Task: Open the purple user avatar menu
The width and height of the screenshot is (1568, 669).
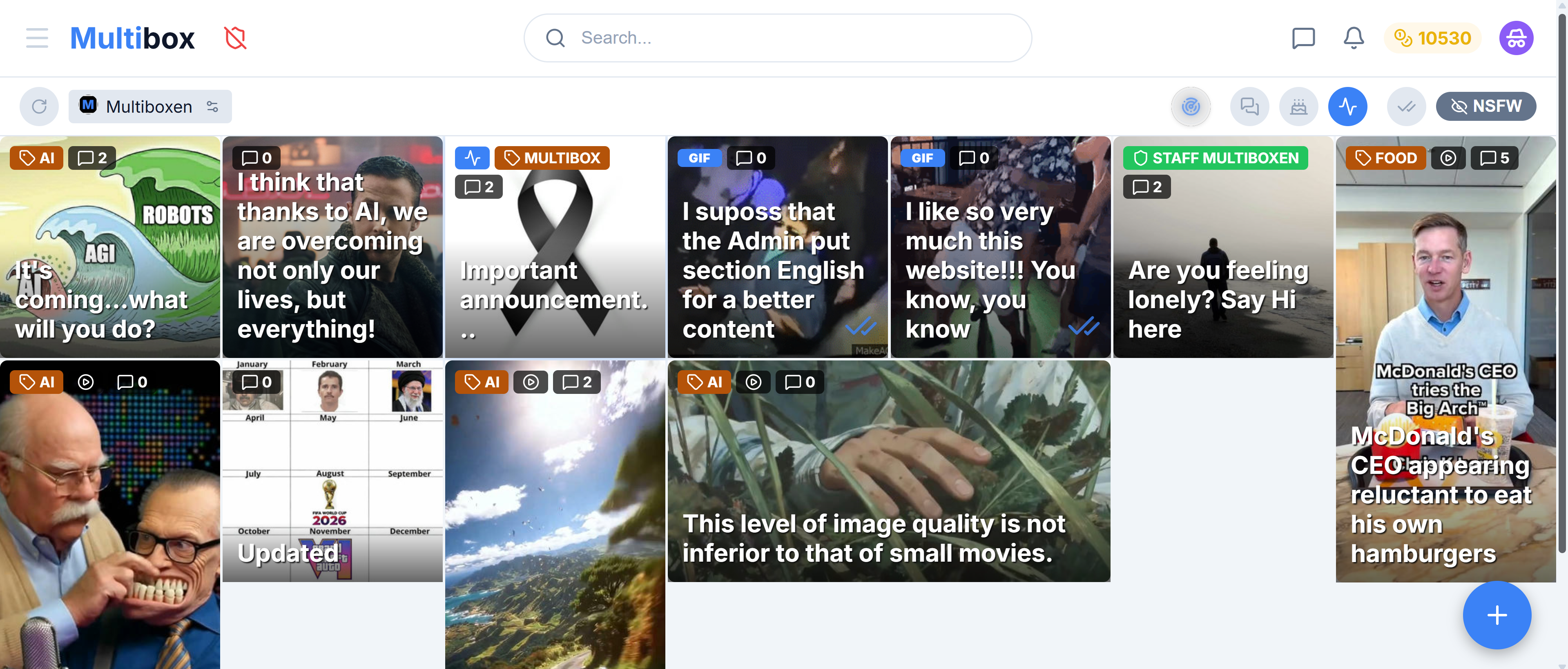Action: click(1516, 38)
